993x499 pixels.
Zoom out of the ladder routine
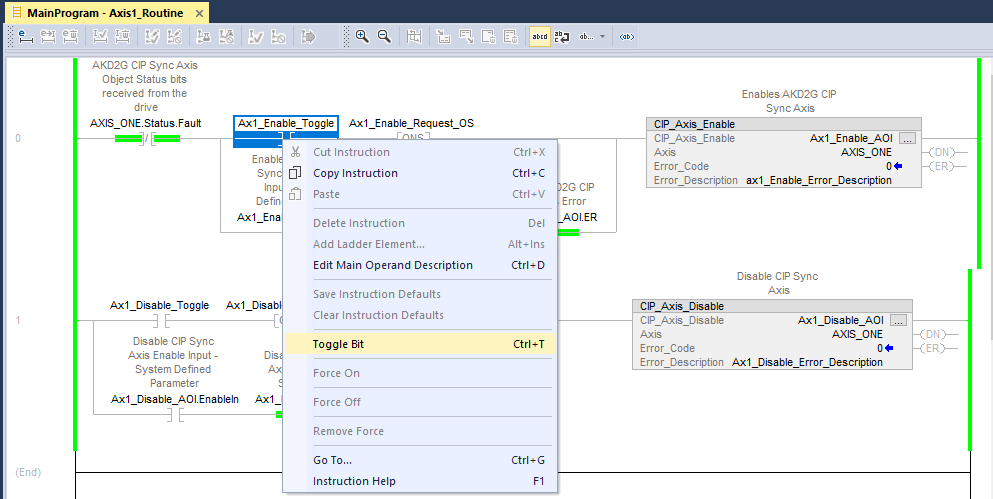(x=384, y=37)
